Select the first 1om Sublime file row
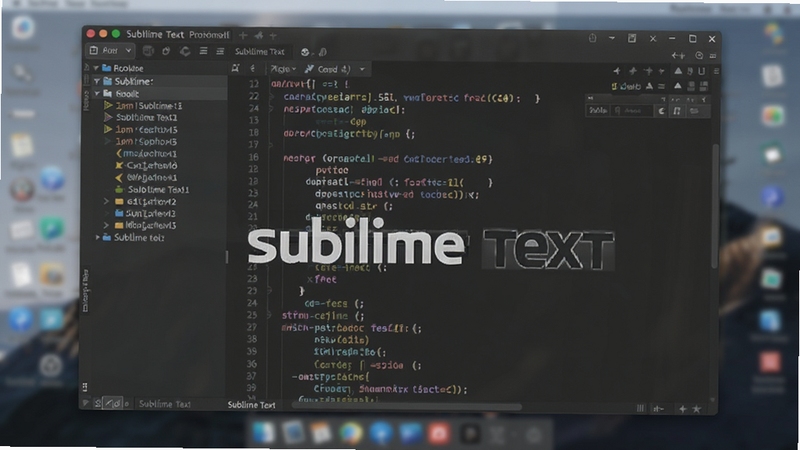The image size is (800, 450). click(143, 106)
